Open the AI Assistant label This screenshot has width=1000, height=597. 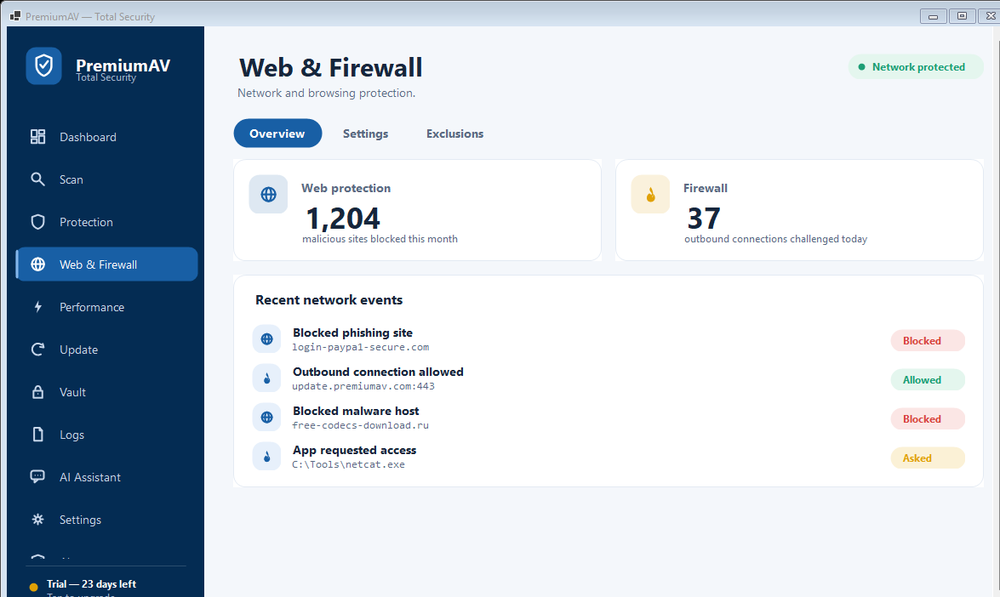(90, 477)
